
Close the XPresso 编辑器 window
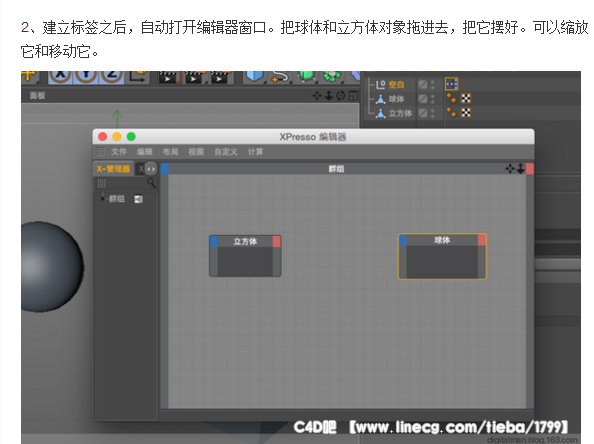(102, 137)
